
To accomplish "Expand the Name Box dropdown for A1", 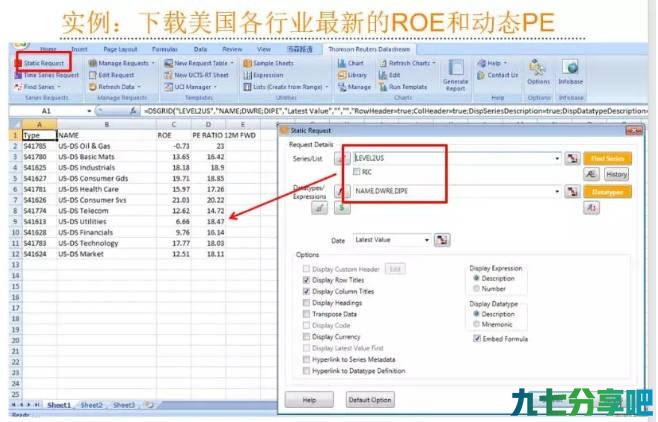I will 89,111.
